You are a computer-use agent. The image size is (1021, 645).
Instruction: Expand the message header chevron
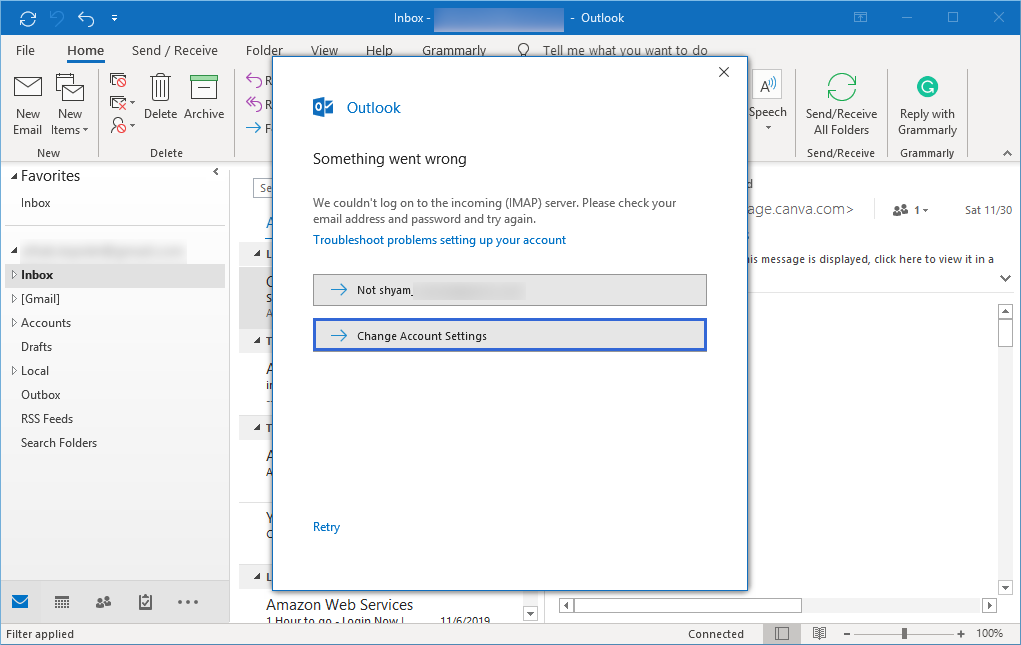click(x=1005, y=279)
